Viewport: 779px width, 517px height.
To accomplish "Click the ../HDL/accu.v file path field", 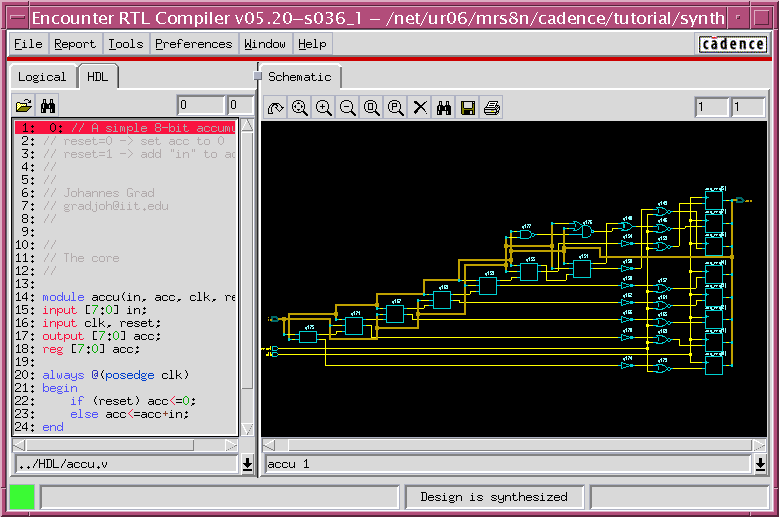I will coord(127,464).
